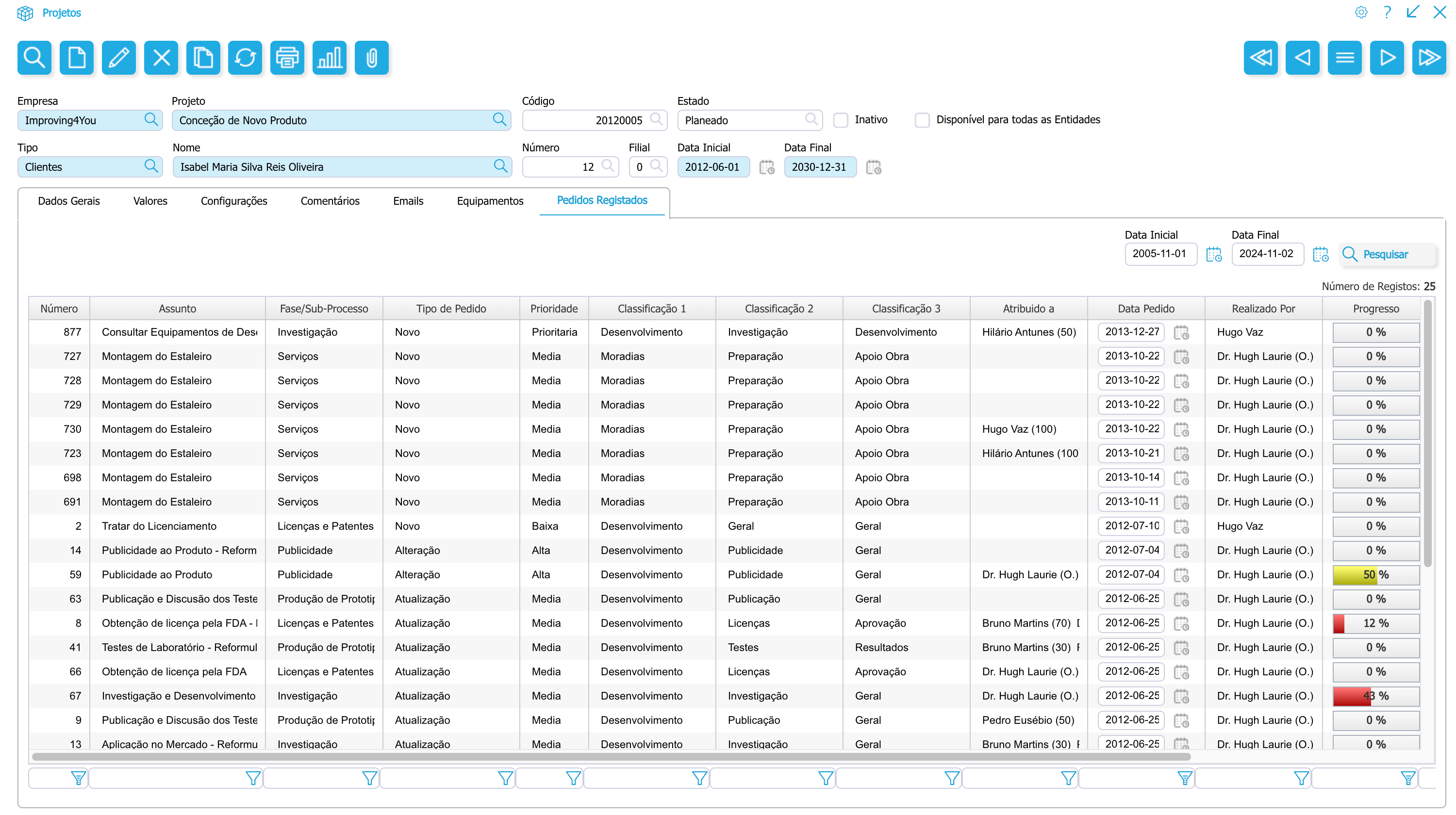Open the Equipamentos tab
The width and height of the screenshot is (1456, 815).
490,201
